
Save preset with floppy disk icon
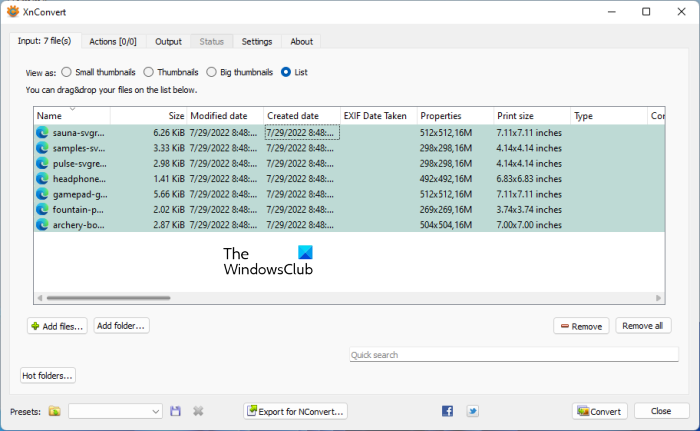coord(175,411)
